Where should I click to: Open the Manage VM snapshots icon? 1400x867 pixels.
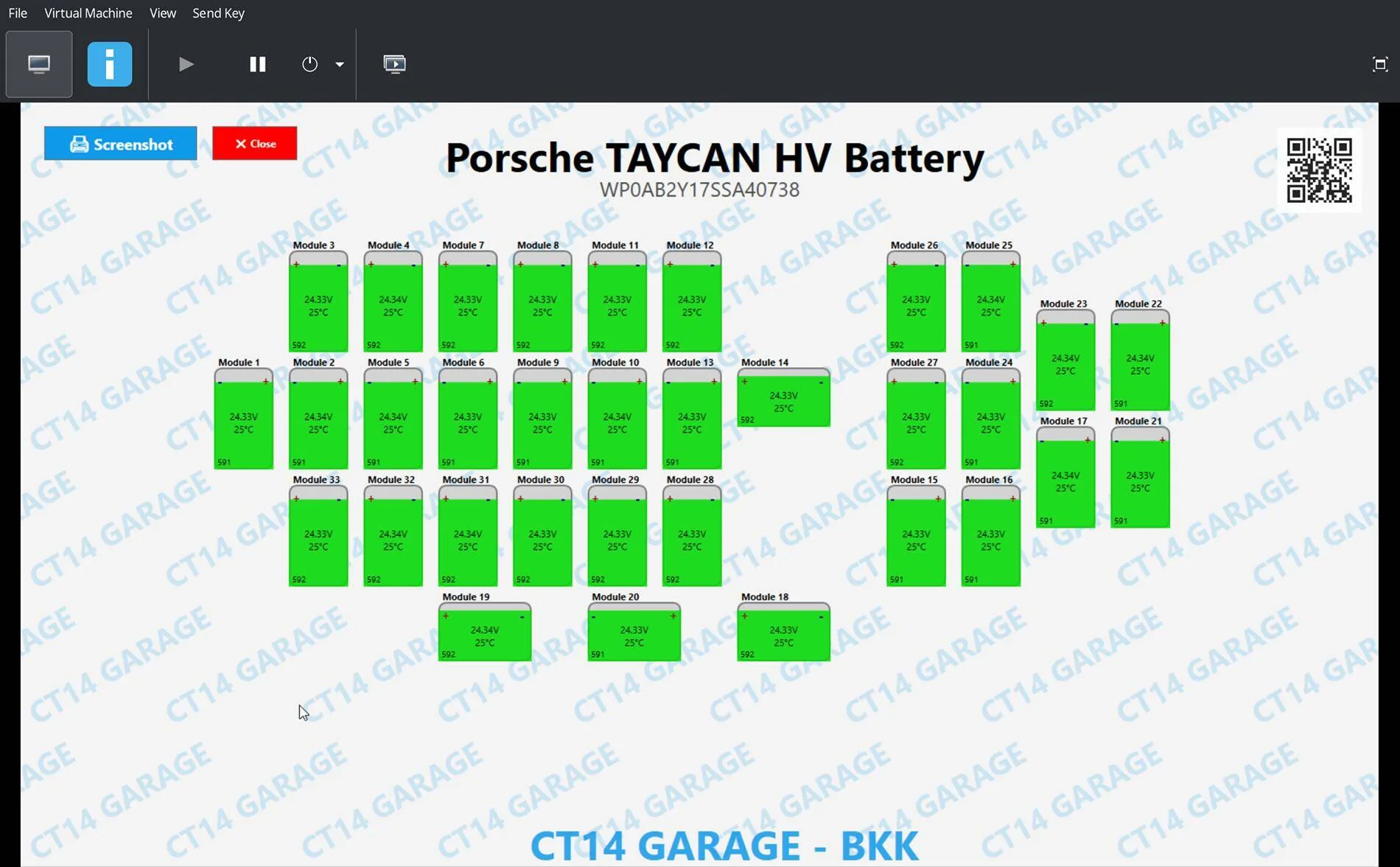click(x=395, y=64)
